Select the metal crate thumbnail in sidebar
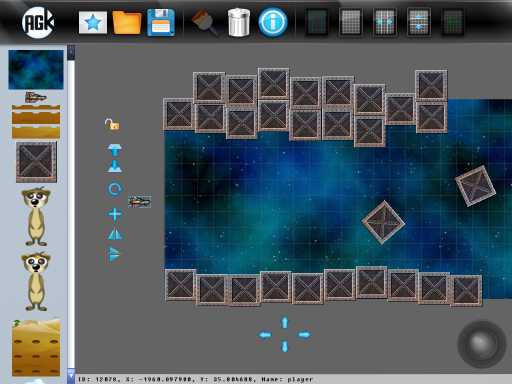This screenshot has width=512, height=384. [36, 162]
